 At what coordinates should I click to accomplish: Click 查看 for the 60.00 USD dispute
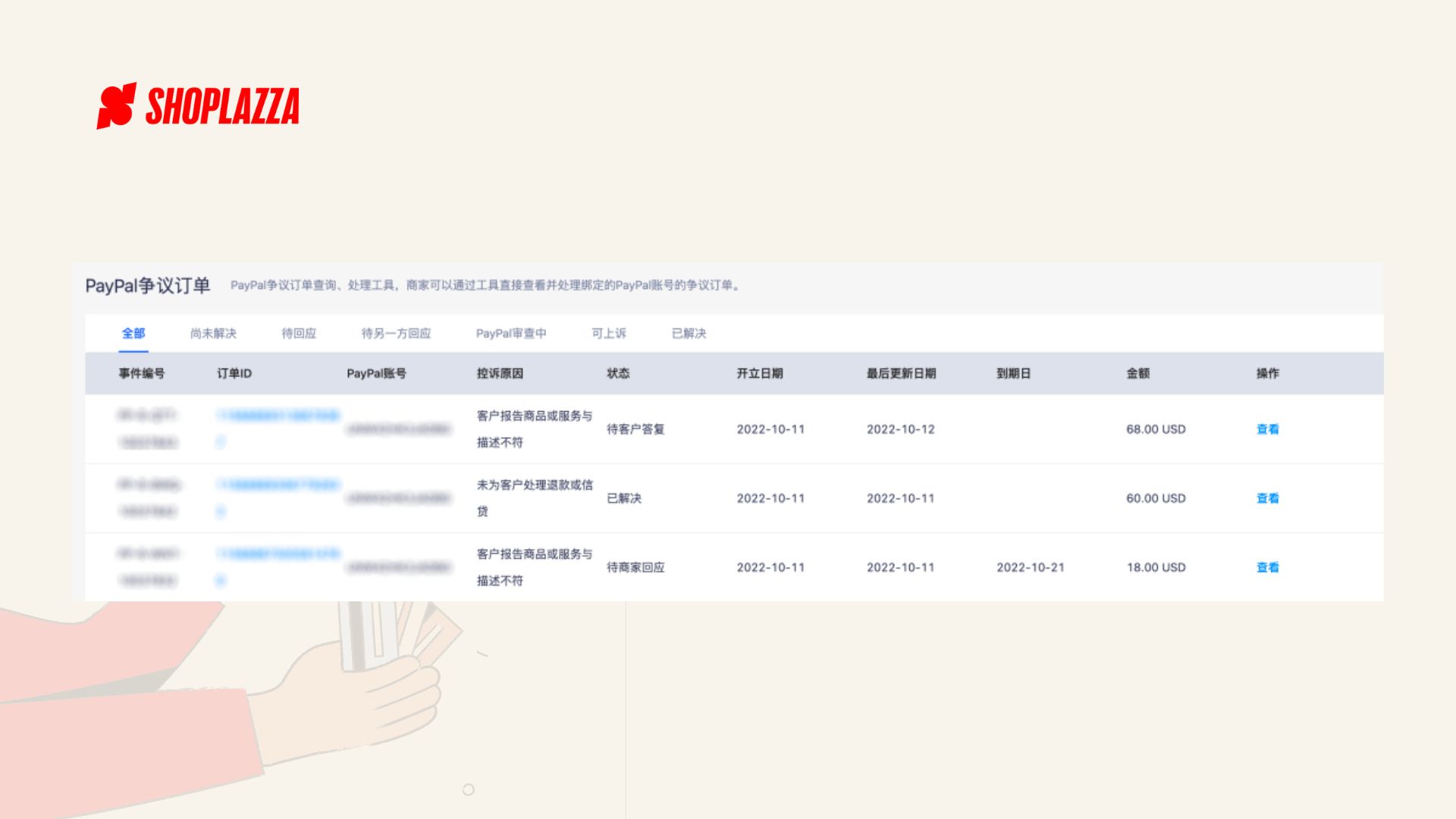[x=1267, y=498]
